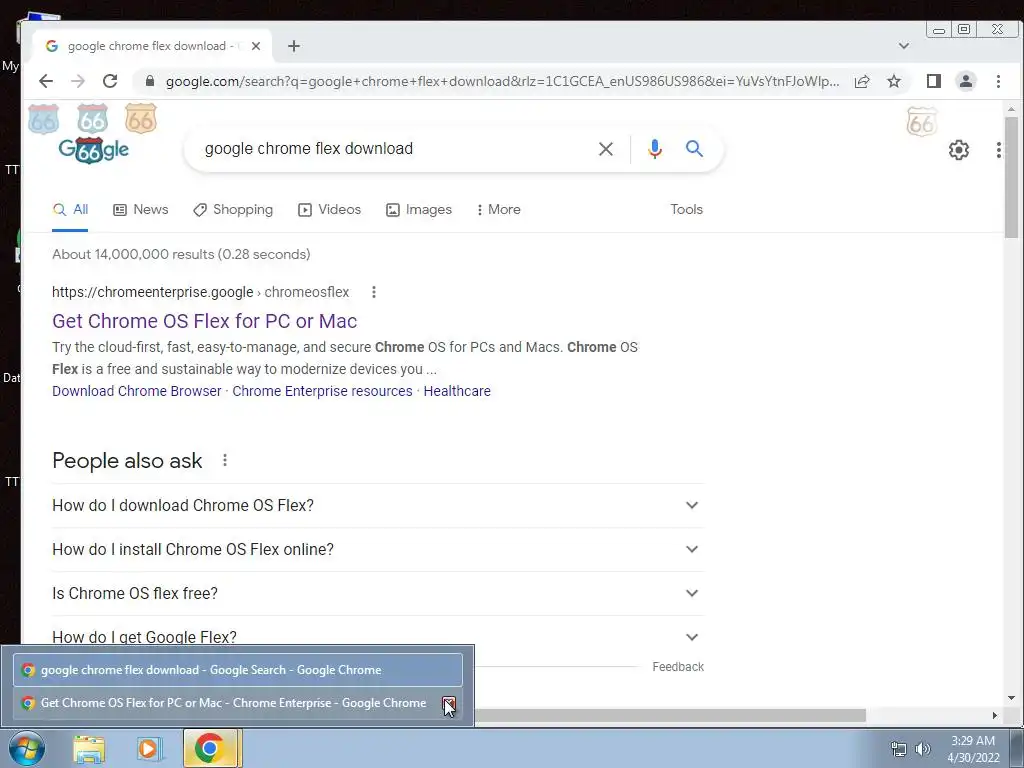1024x768 pixels.
Task: Switch to the News tab
Action: pos(141,210)
